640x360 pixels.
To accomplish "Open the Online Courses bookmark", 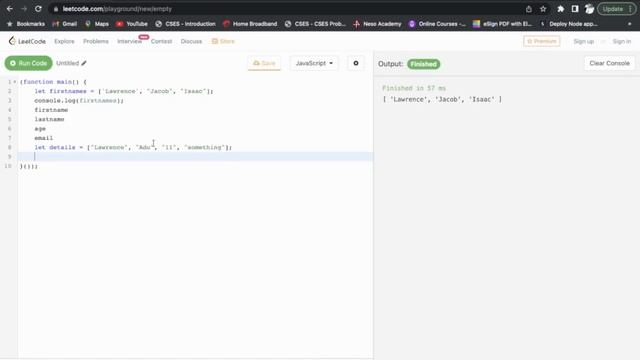I will tap(437, 24).
